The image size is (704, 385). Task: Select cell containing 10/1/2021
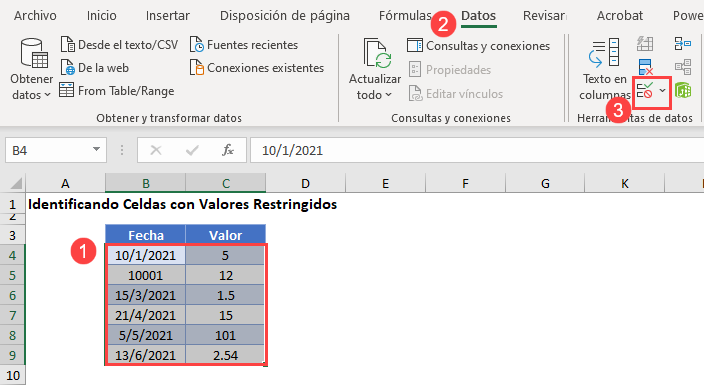pyautogui.click(x=145, y=255)
